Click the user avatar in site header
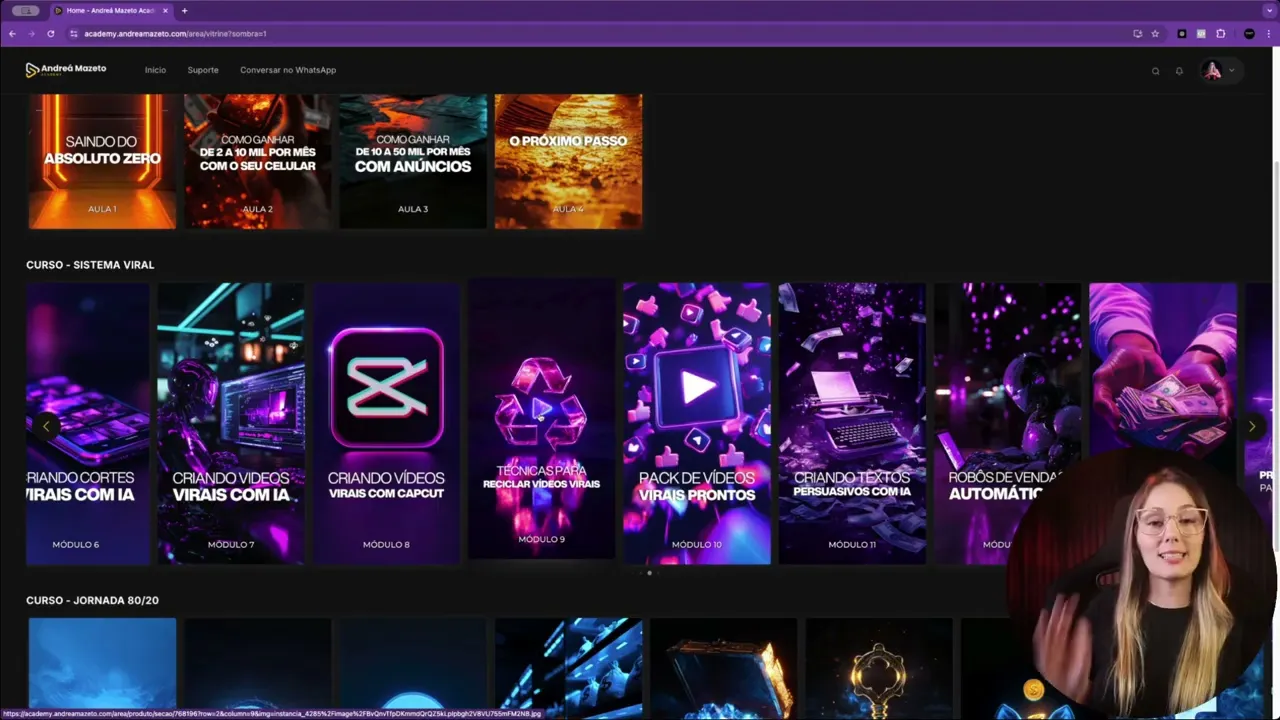The height and width of the screenshot is (720, 1280). tap(1212, 70)
